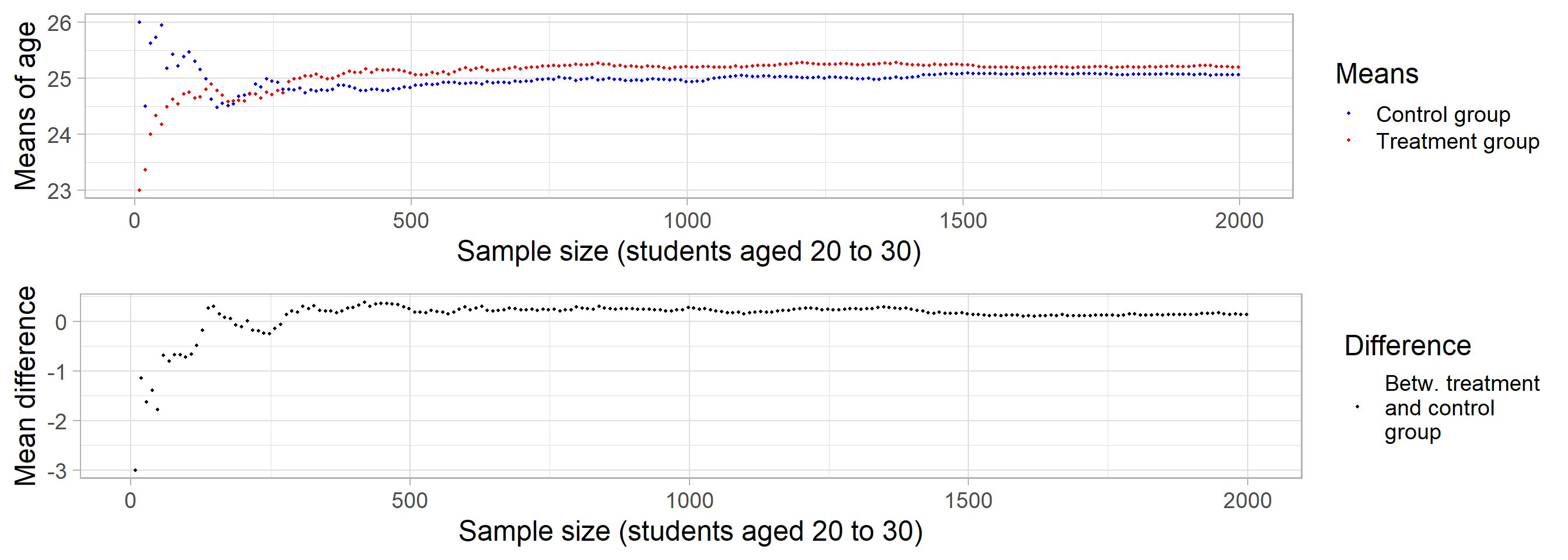Click the "Means of age" y-axis title
The width and height of the screenshot is (1568, 560).
pos(26,106)
